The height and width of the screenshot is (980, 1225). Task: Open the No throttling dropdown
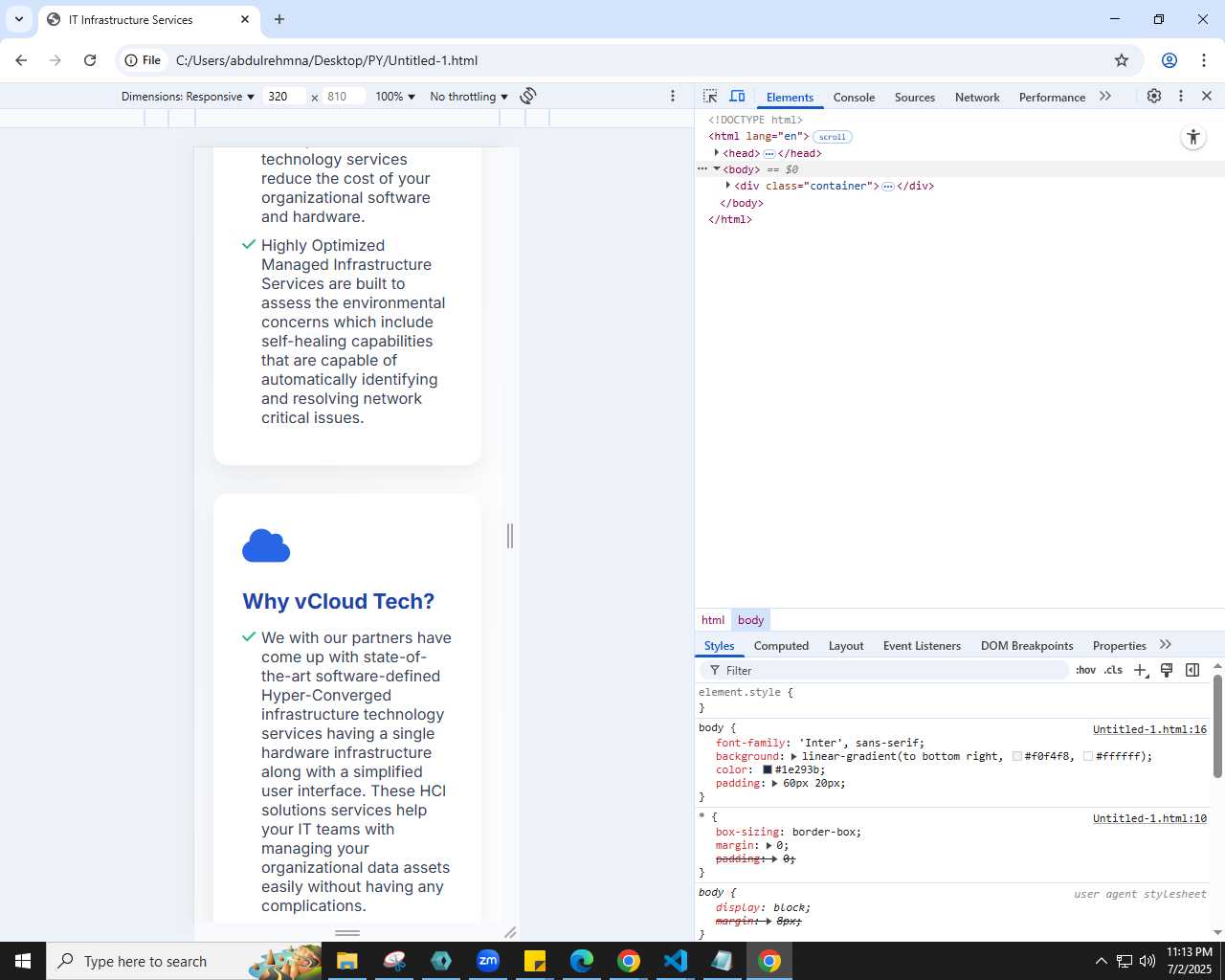[x=469, y=97]
